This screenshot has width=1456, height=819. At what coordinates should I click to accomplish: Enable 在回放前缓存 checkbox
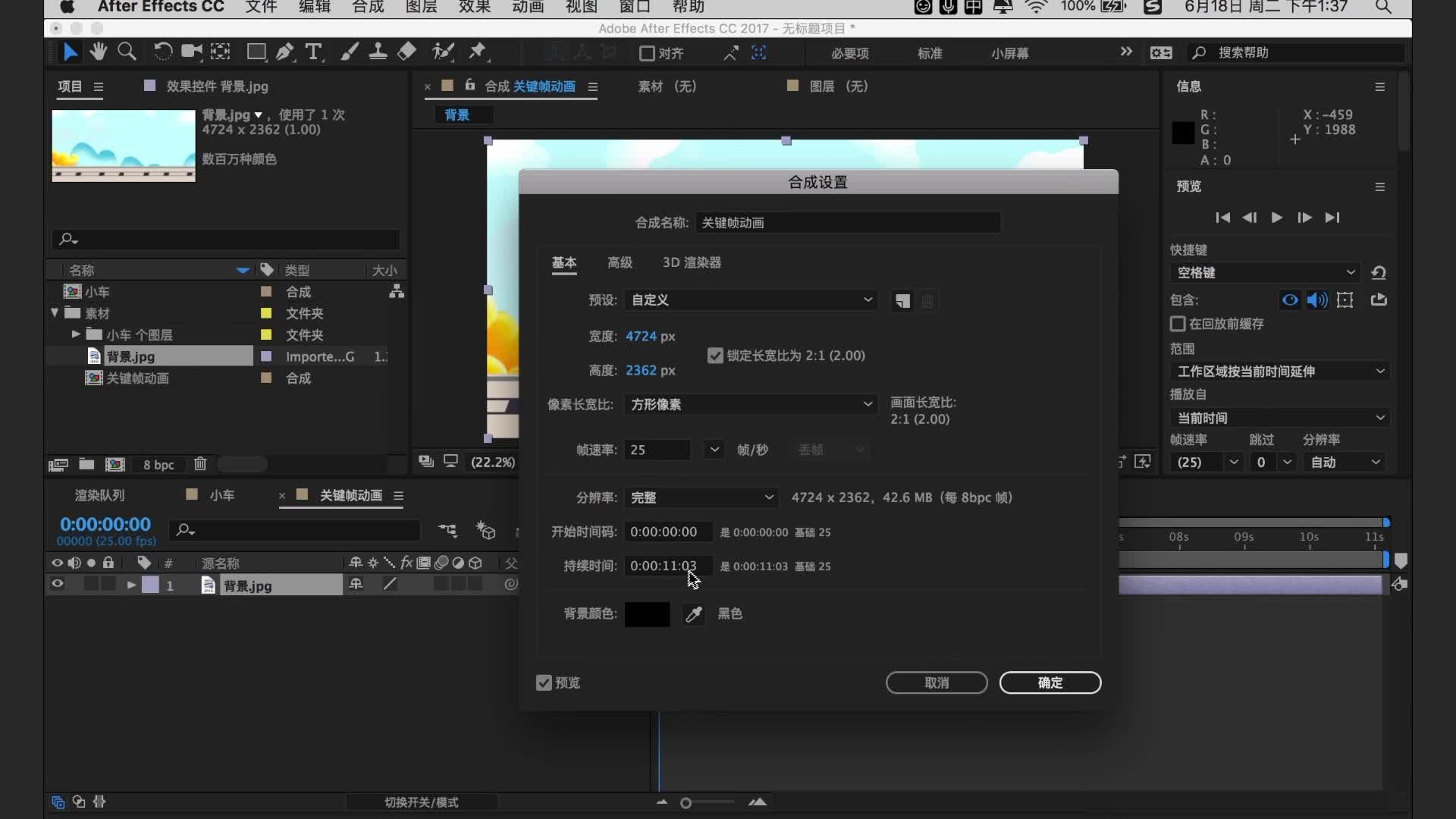click(x=1178, y=324)
